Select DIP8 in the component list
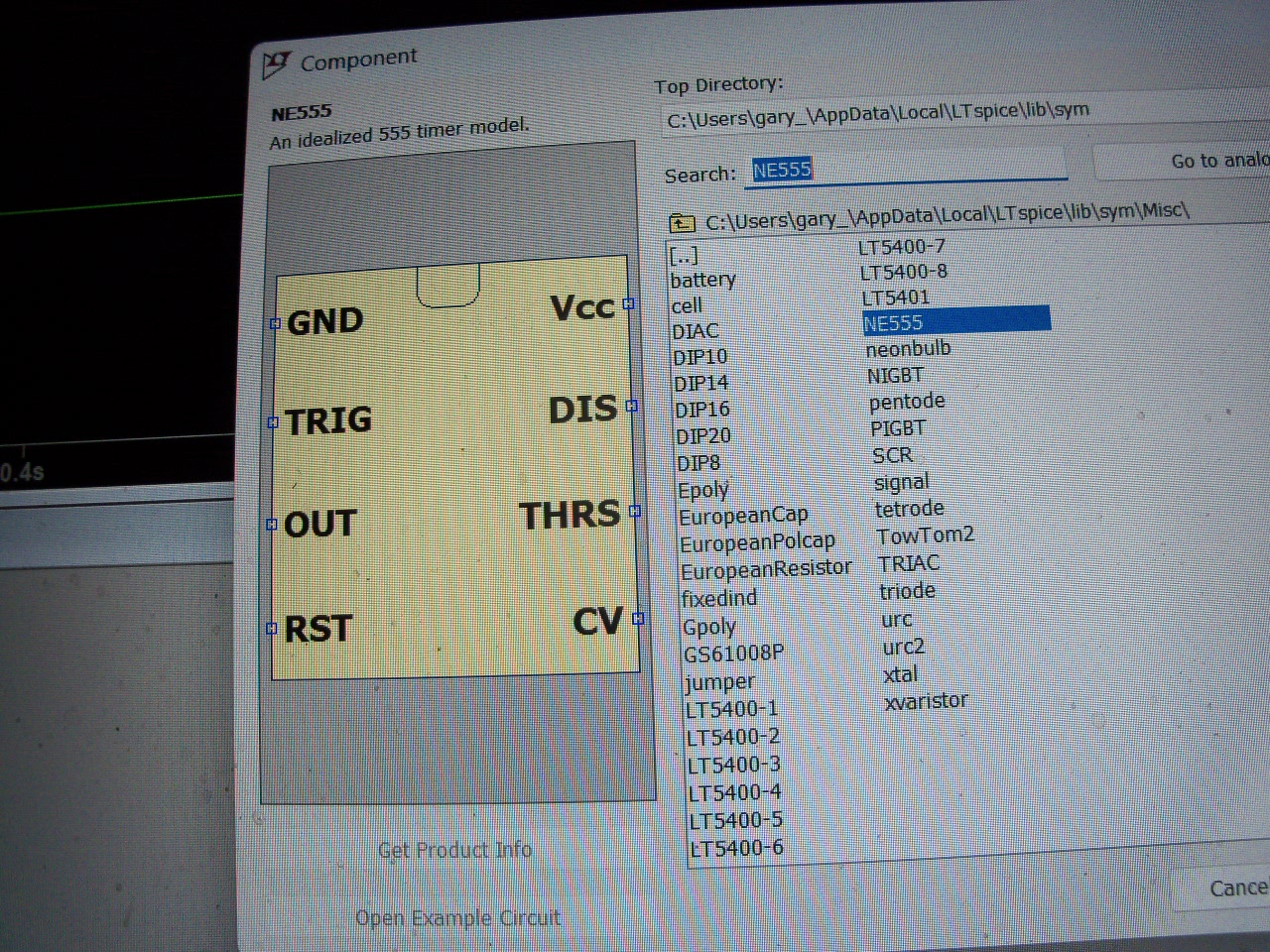 [x=698, y=463]
